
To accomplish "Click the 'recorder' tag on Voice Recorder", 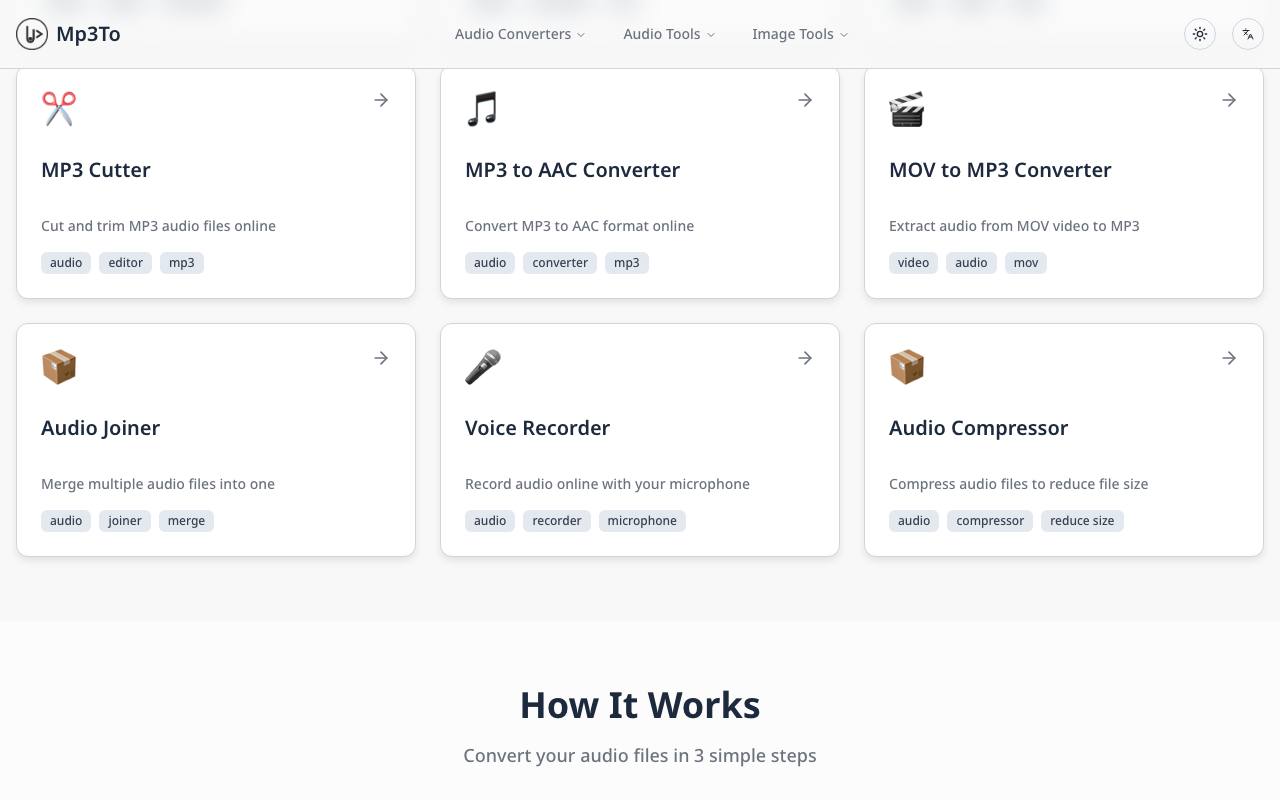I will 557,521.
